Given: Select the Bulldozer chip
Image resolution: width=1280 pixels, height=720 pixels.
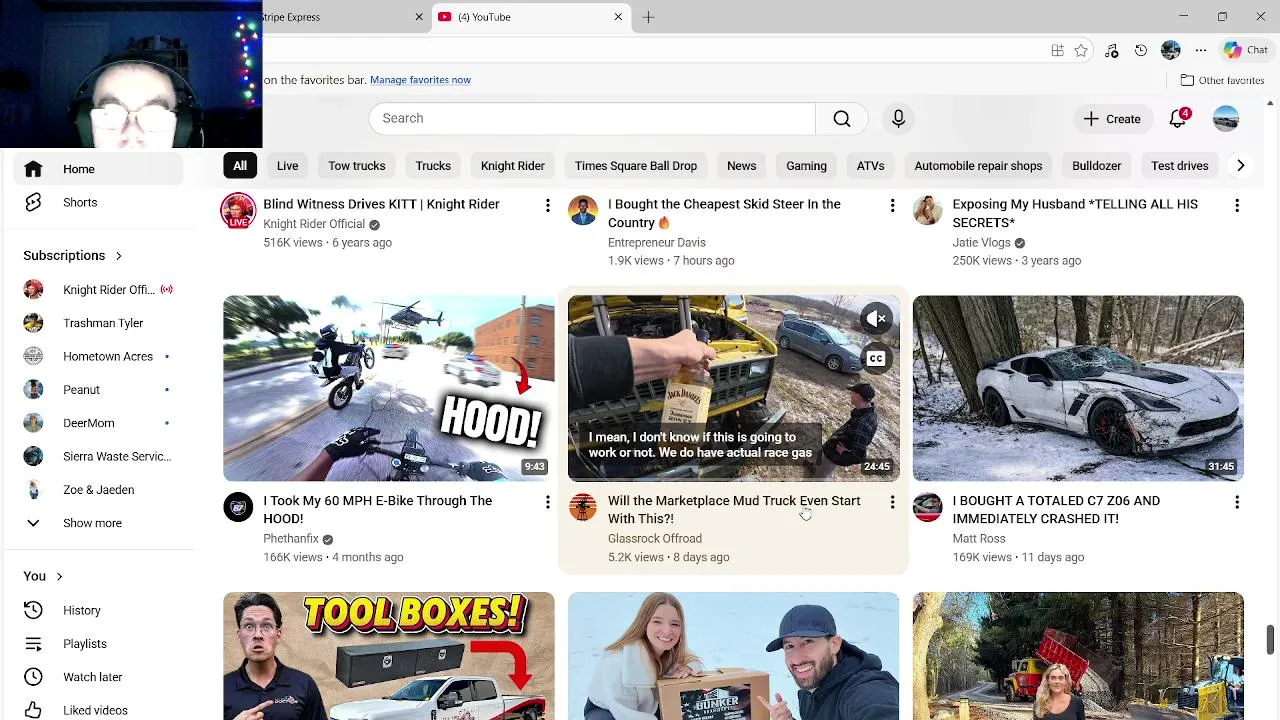Looking at the screenshot, I should point(1096,166).
